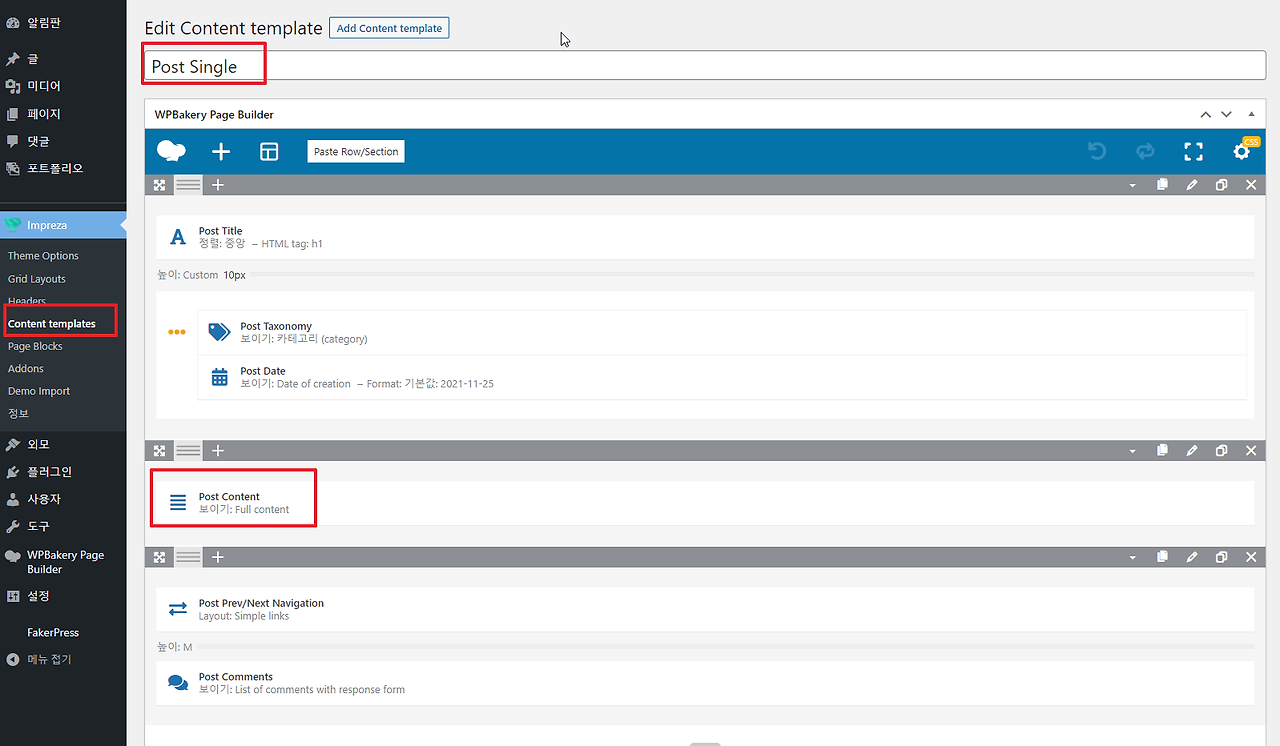1280x746 pixels.
Task: Click the Paste Row/Section button
Action: tap(356, 152)
